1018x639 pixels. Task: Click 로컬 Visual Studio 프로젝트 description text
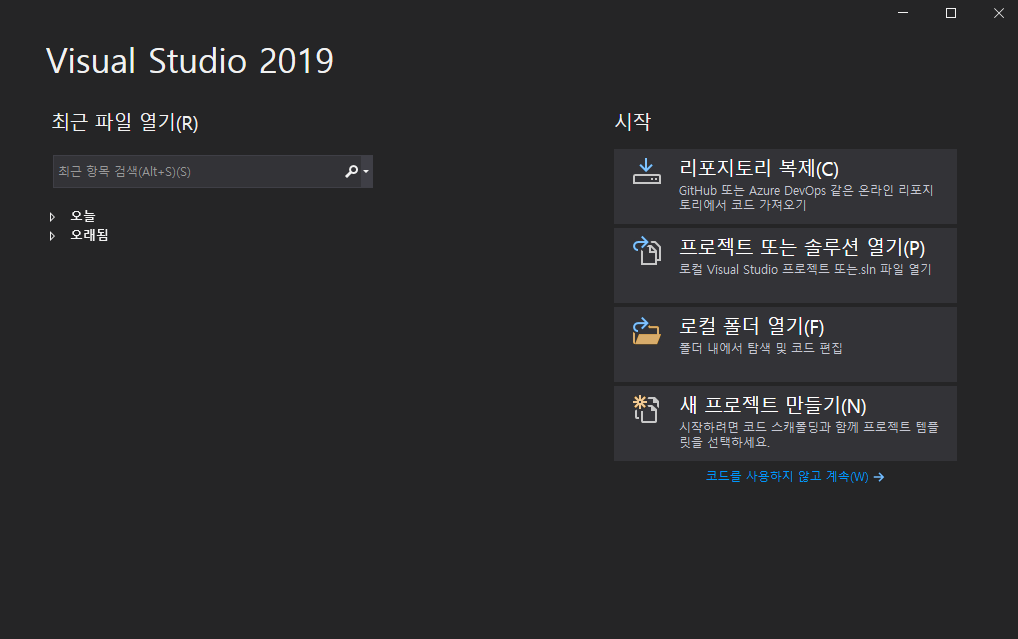pos(805,269)
